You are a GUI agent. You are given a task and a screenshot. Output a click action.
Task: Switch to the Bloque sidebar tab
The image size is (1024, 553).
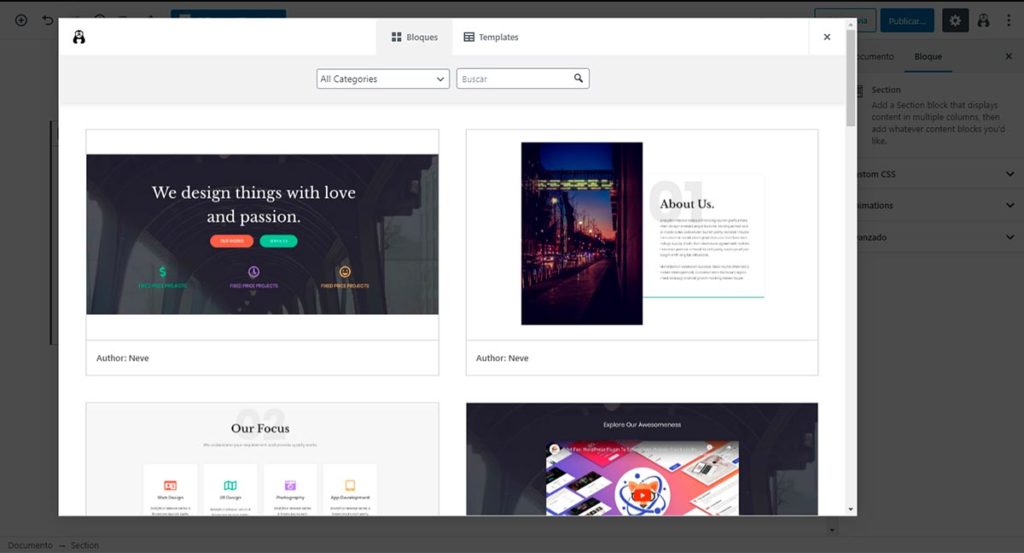coord(928,57)
